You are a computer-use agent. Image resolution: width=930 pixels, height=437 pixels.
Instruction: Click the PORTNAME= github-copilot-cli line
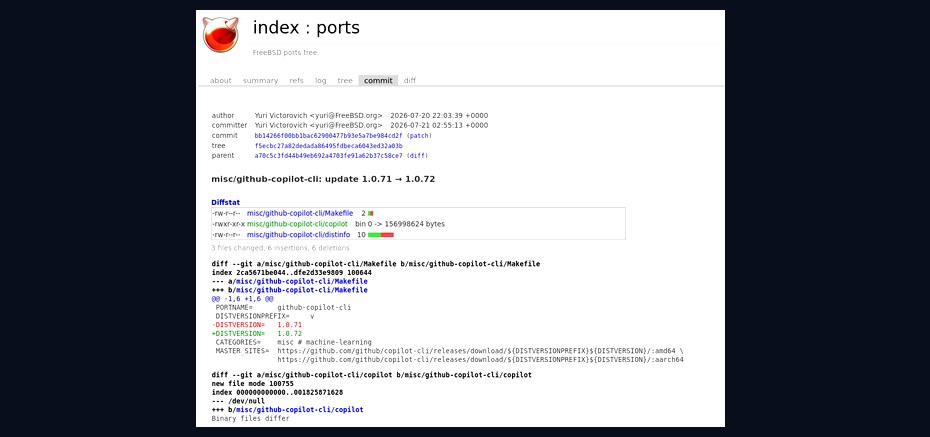click(x=283, y=308)
